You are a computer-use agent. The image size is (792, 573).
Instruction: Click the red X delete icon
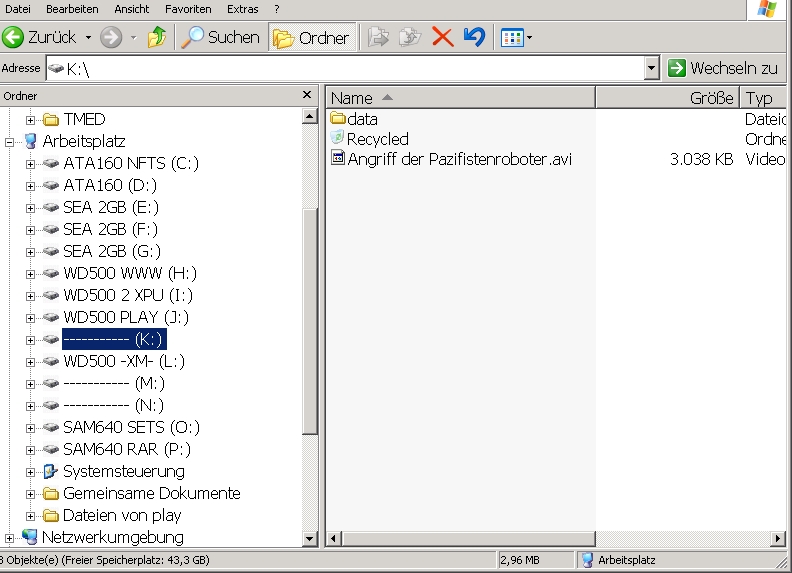[x=442, y=38]
